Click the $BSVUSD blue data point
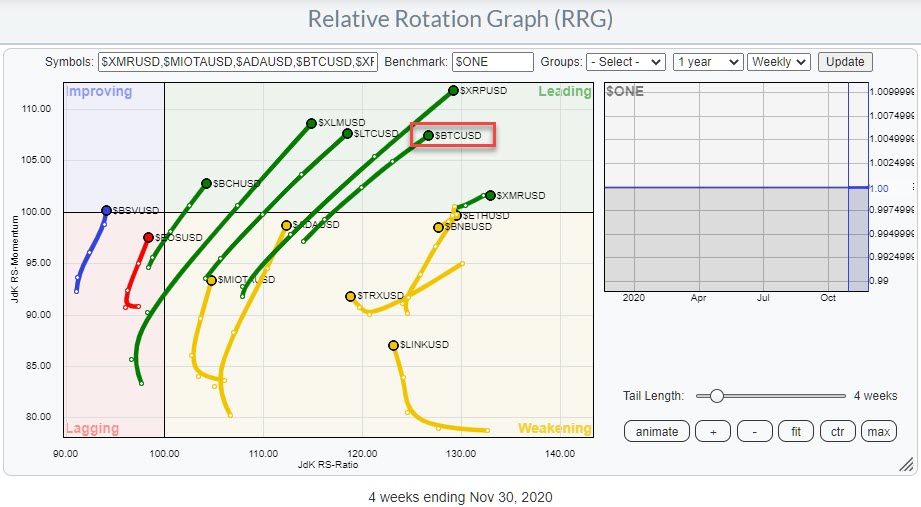921x507 pixels. (106, 210)
